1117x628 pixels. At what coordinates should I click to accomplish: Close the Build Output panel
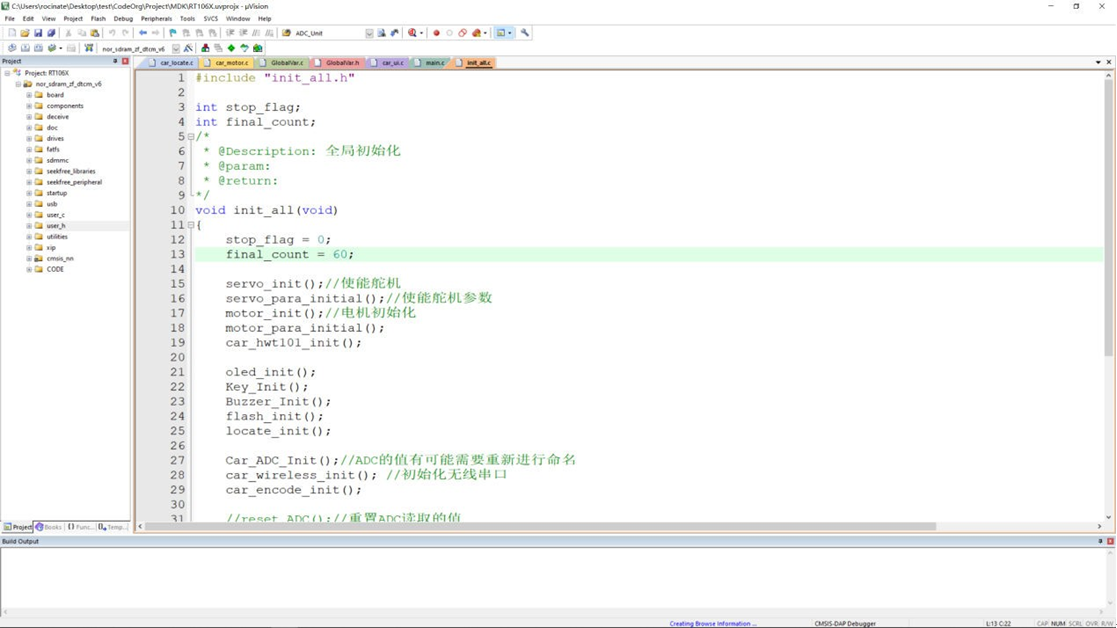[x=1111, y=541]
